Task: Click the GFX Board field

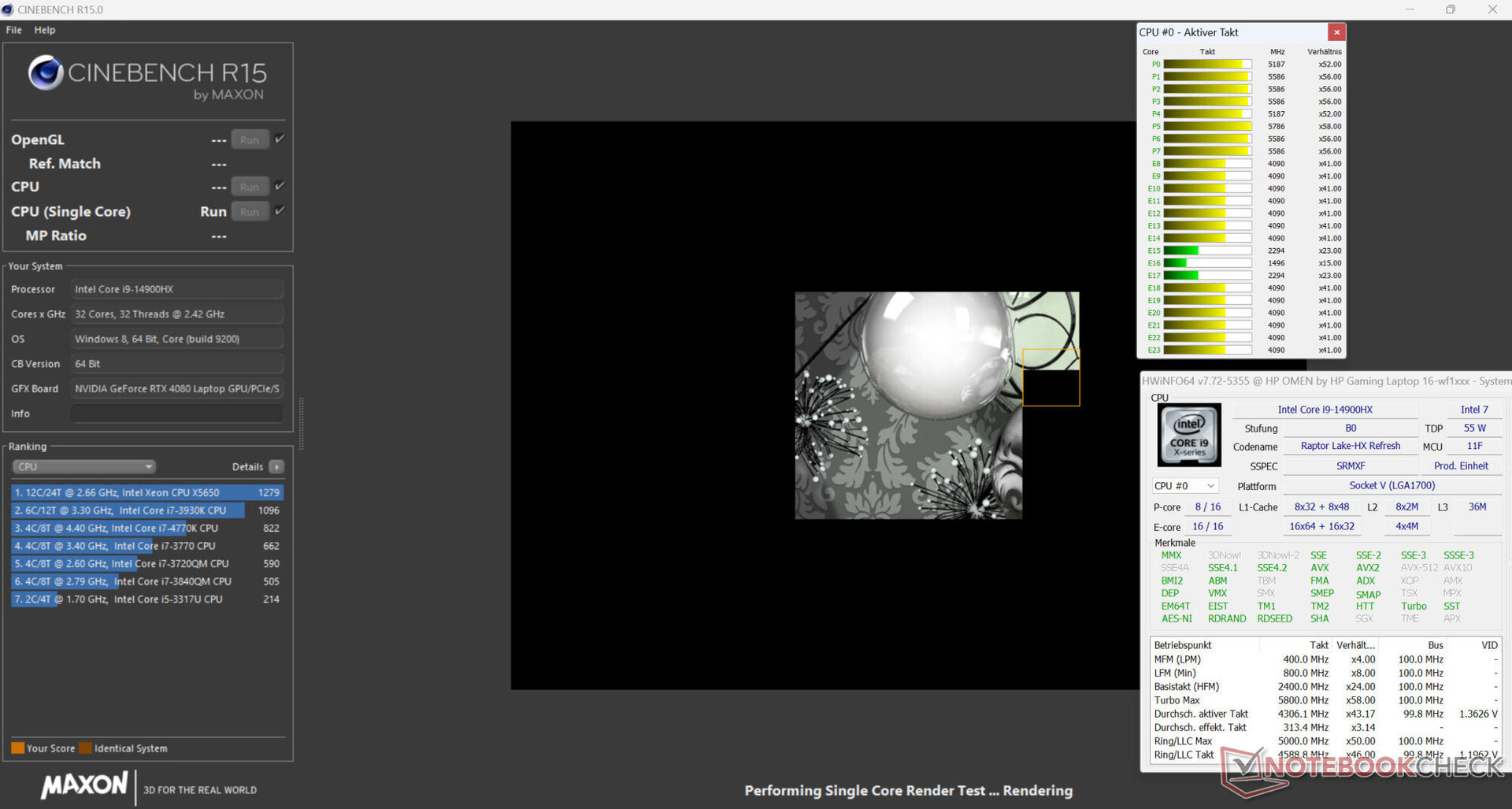Action: [x=177, y=388]
